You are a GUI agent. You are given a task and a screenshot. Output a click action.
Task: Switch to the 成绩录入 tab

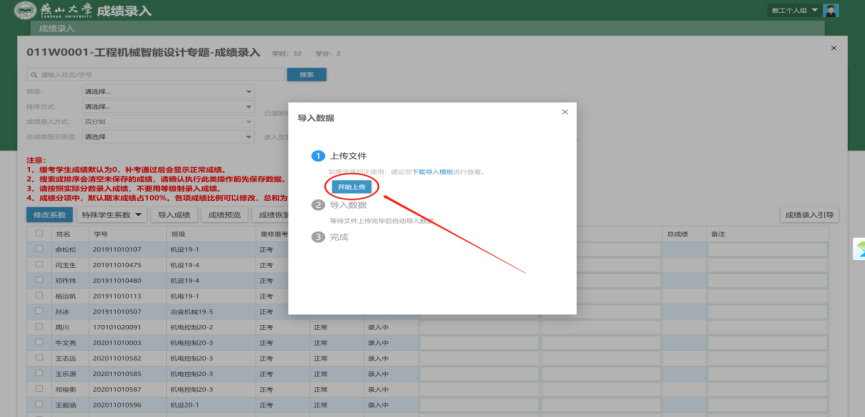click(x=58, y=29)
